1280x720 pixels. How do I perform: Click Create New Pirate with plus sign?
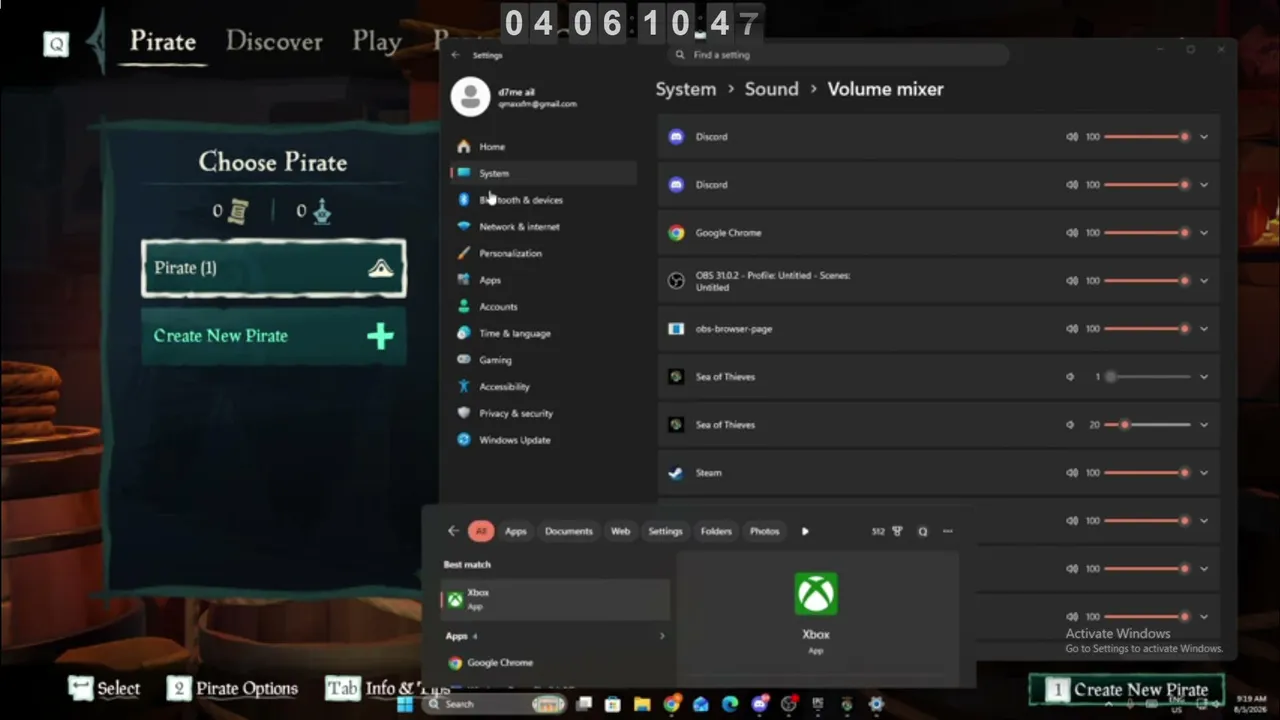coord(274,336)
